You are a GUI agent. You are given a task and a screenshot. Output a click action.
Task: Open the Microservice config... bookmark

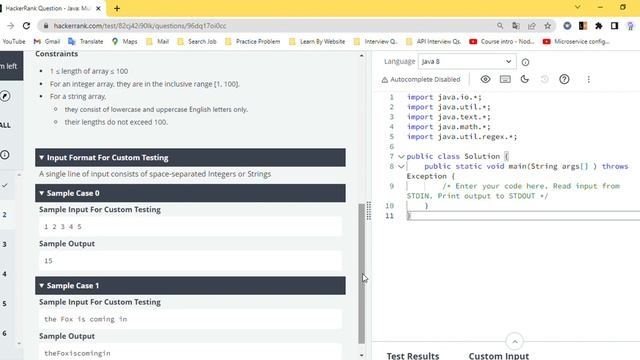click(576, 41)
